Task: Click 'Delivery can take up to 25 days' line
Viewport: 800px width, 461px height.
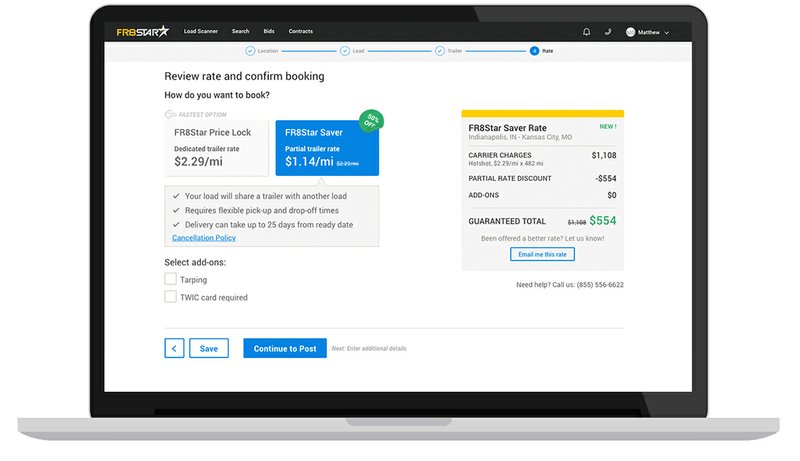Action: click(269, 224)
